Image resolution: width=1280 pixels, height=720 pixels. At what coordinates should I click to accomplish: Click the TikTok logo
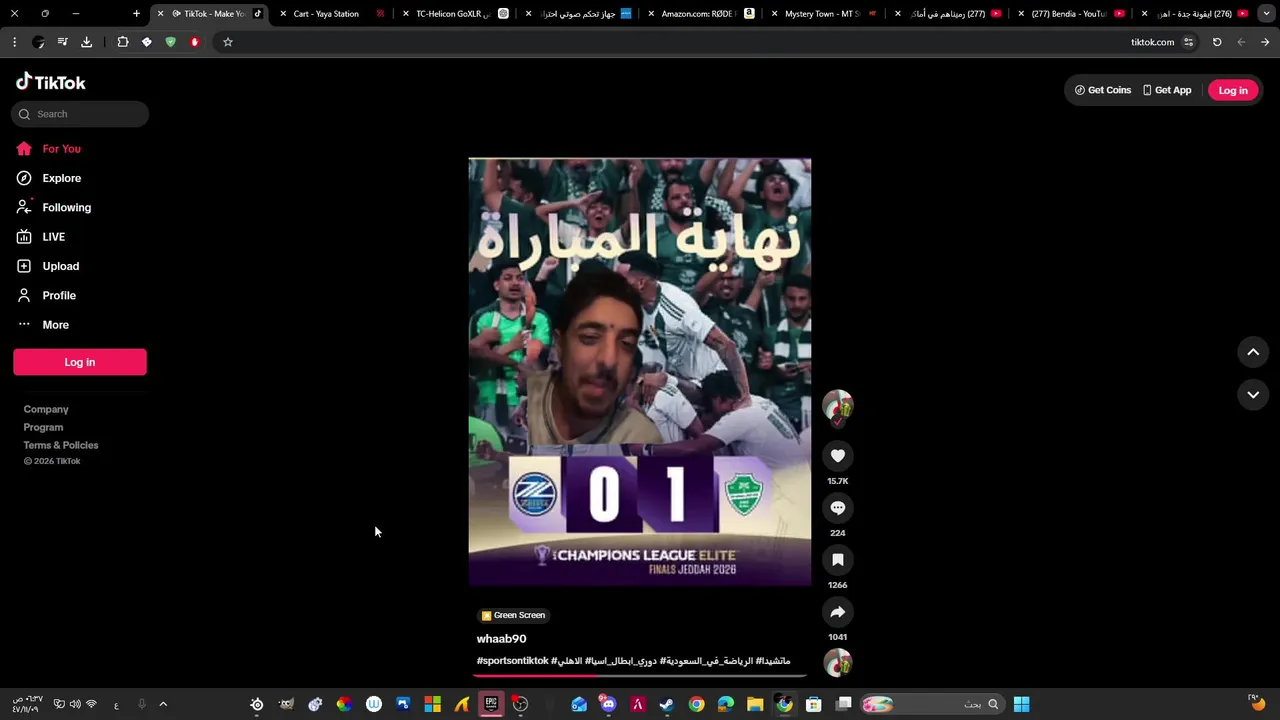coord(51,82)
